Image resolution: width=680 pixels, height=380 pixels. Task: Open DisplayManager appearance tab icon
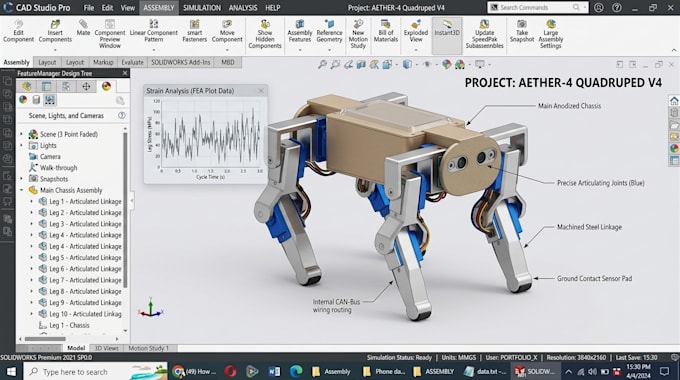coord(106,86)
